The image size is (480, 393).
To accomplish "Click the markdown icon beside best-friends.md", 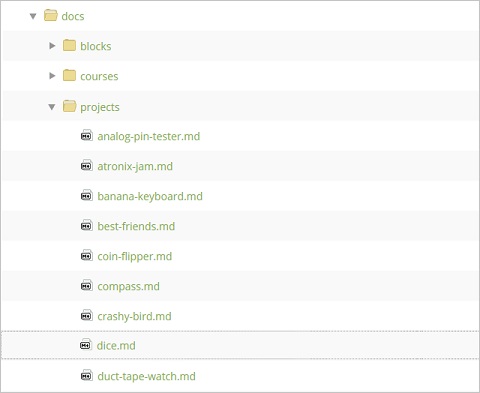I will [87, 226].
